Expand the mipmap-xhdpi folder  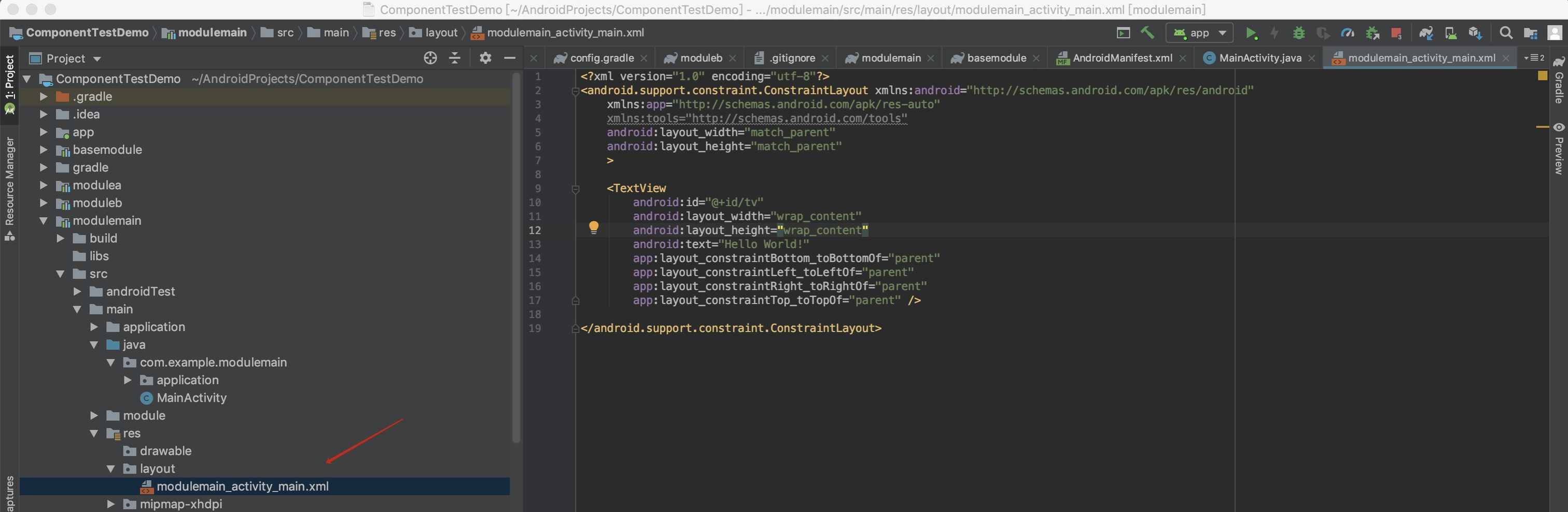(x=111, y=504)
